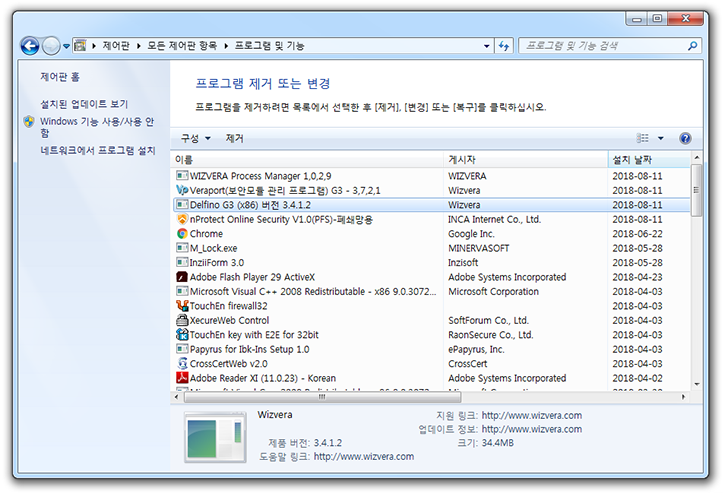Click the list's vertical scrollbar thumb
Screen dimensions: 725x494
pyautogui.click(x=696, y=190)
